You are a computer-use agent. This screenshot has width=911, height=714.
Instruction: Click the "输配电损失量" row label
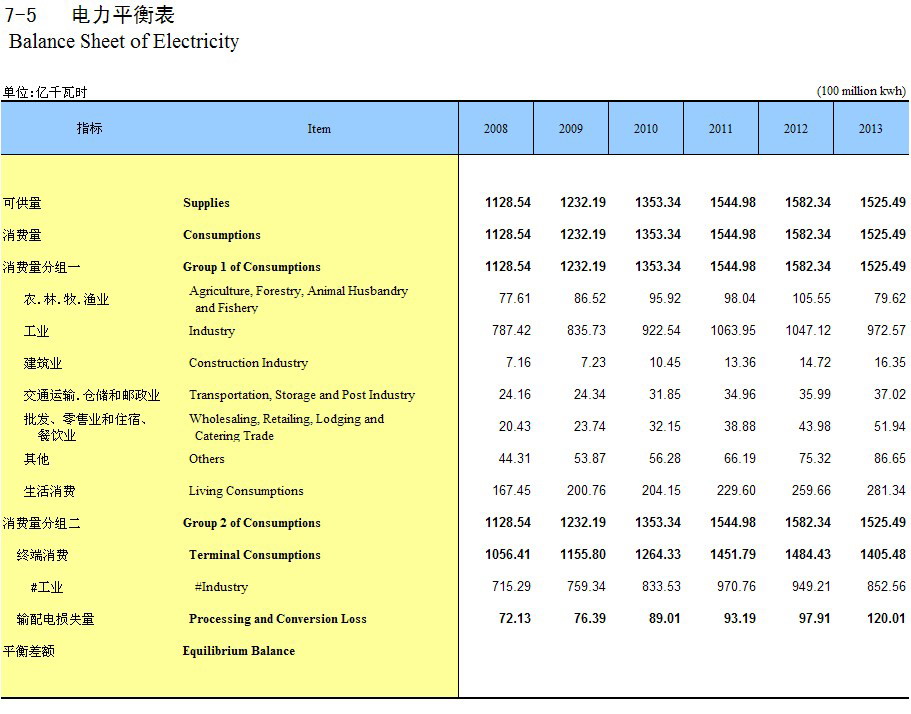click(55, 619)
